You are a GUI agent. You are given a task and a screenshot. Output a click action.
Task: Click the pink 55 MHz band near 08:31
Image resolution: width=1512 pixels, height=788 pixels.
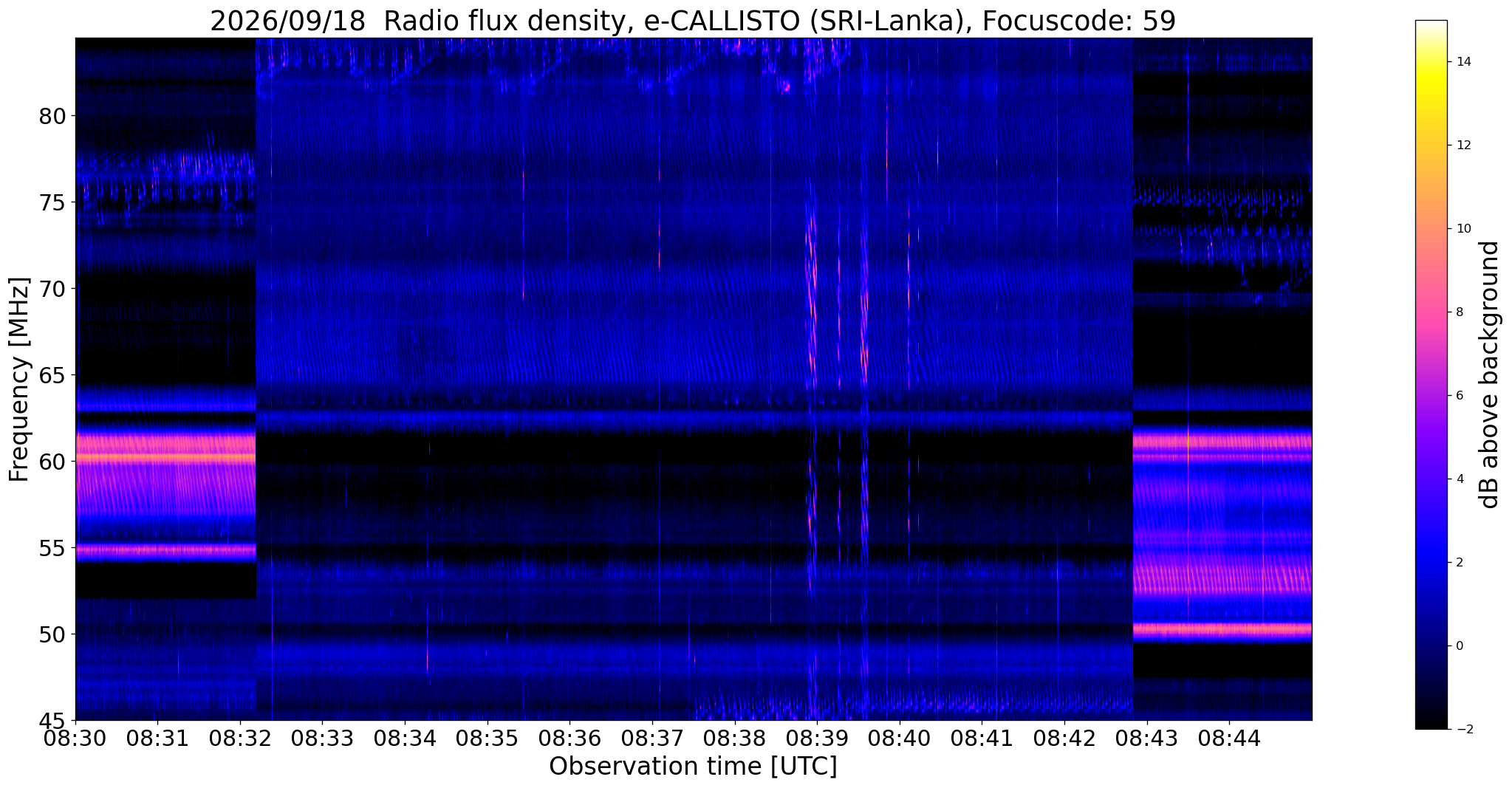(165, 550)
